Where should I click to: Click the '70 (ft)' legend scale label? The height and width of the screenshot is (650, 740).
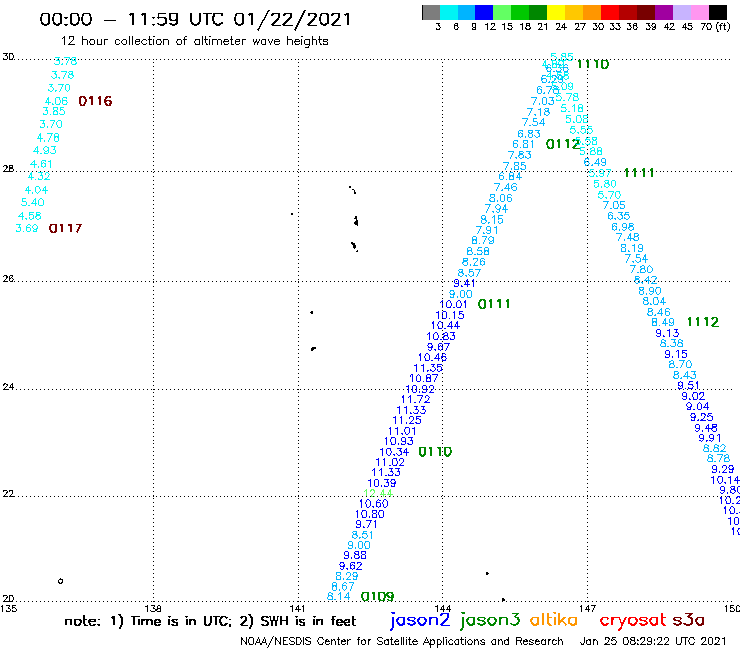coord(716,27)
